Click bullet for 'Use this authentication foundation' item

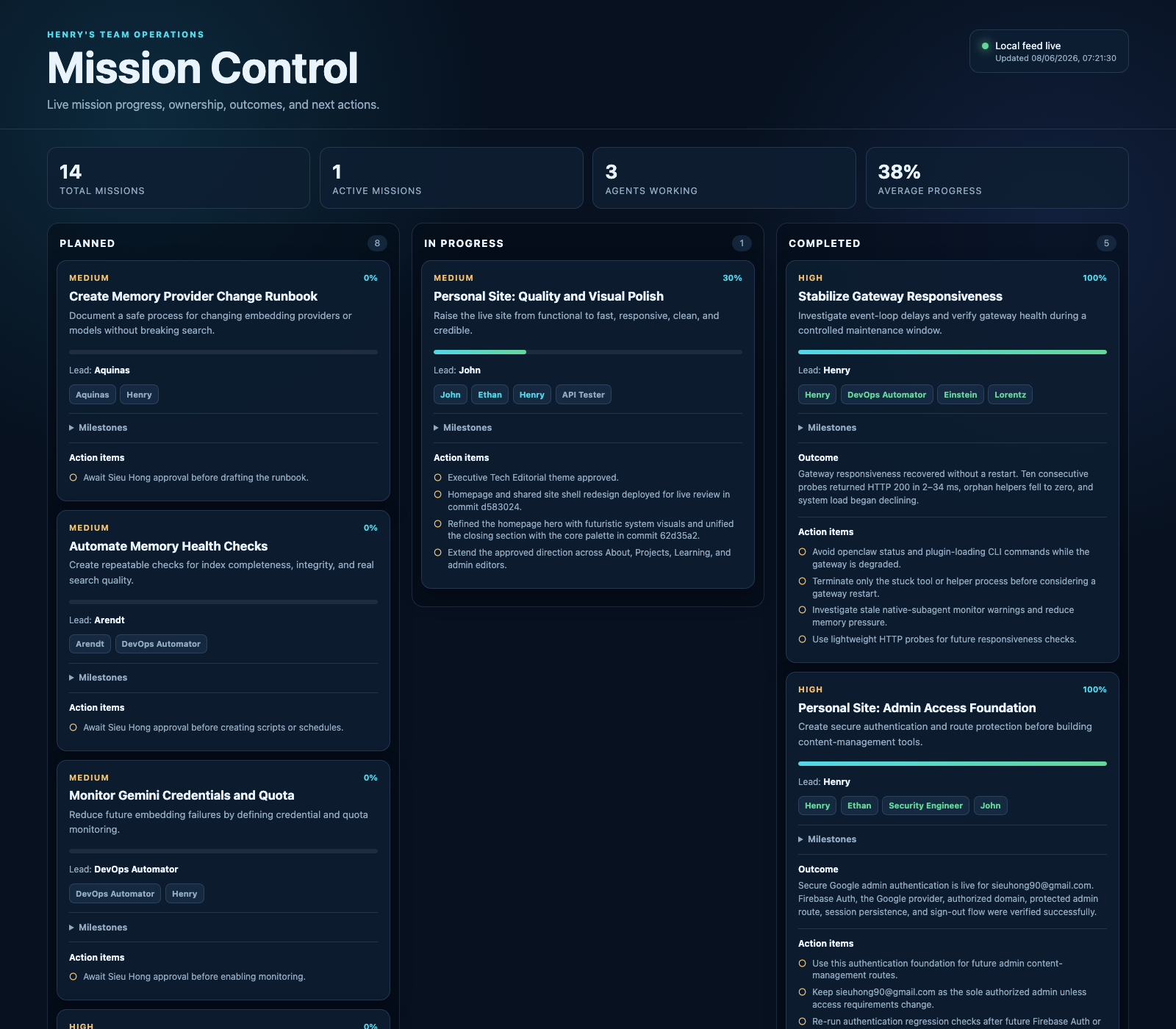(x=802, y=964)
